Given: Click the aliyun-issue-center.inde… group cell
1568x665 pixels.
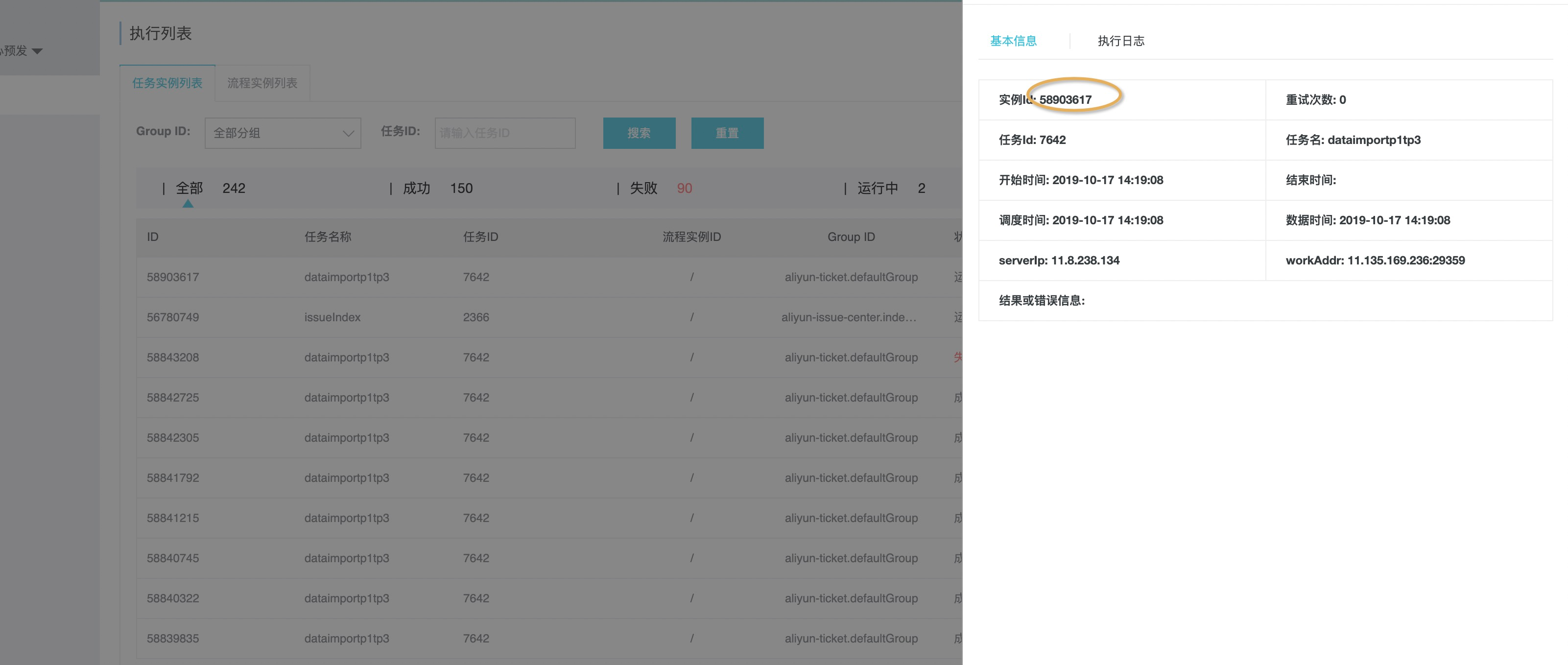Looking at the screenshot, I should pyautogui.click(x=849, y=317).
